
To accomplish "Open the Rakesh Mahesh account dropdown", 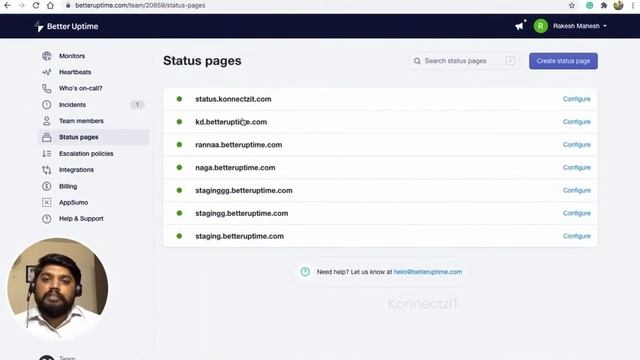I will point(580,26).
